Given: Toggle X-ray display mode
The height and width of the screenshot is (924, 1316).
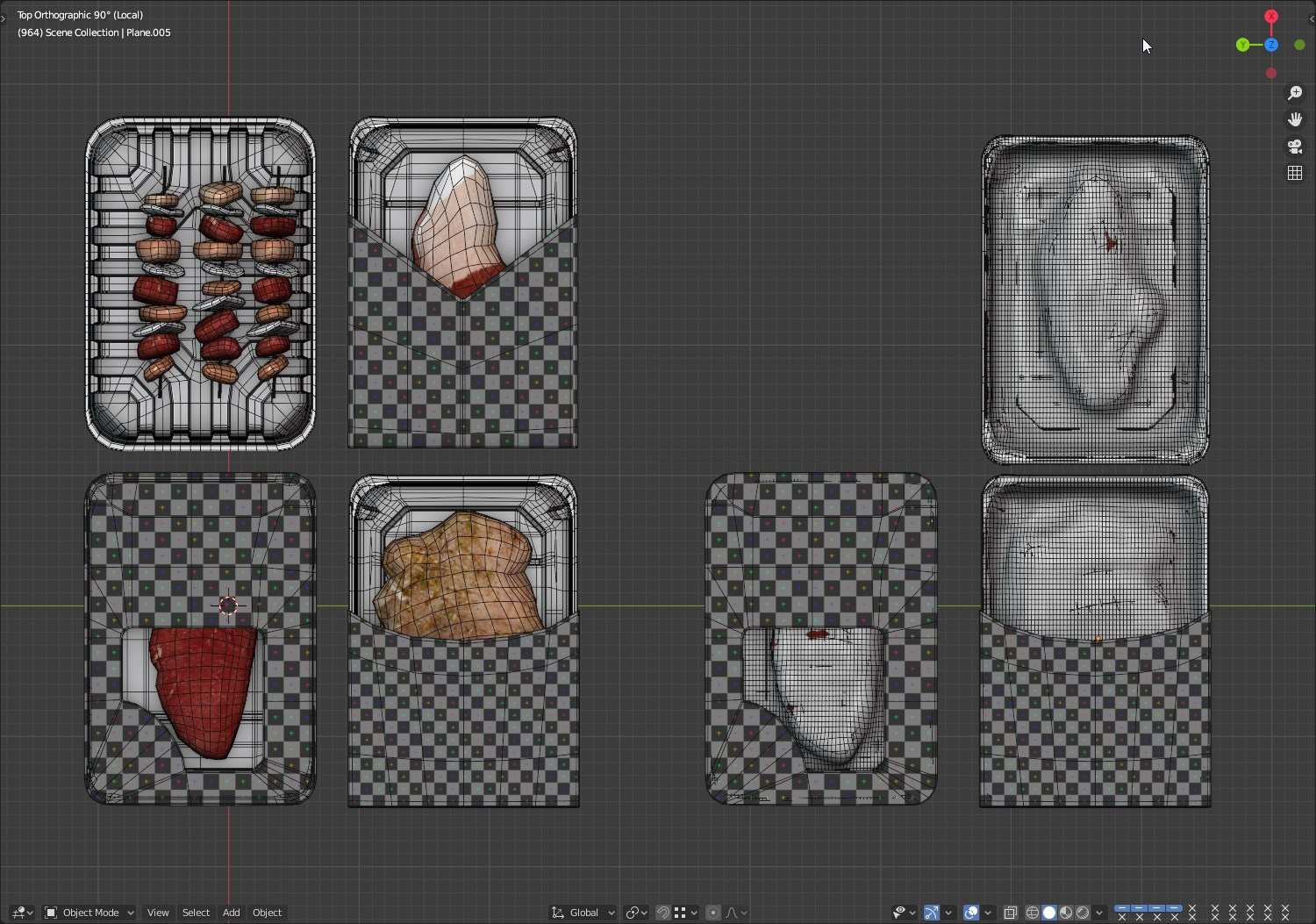Looking at the screenshot, I should tap(1010, 913).
